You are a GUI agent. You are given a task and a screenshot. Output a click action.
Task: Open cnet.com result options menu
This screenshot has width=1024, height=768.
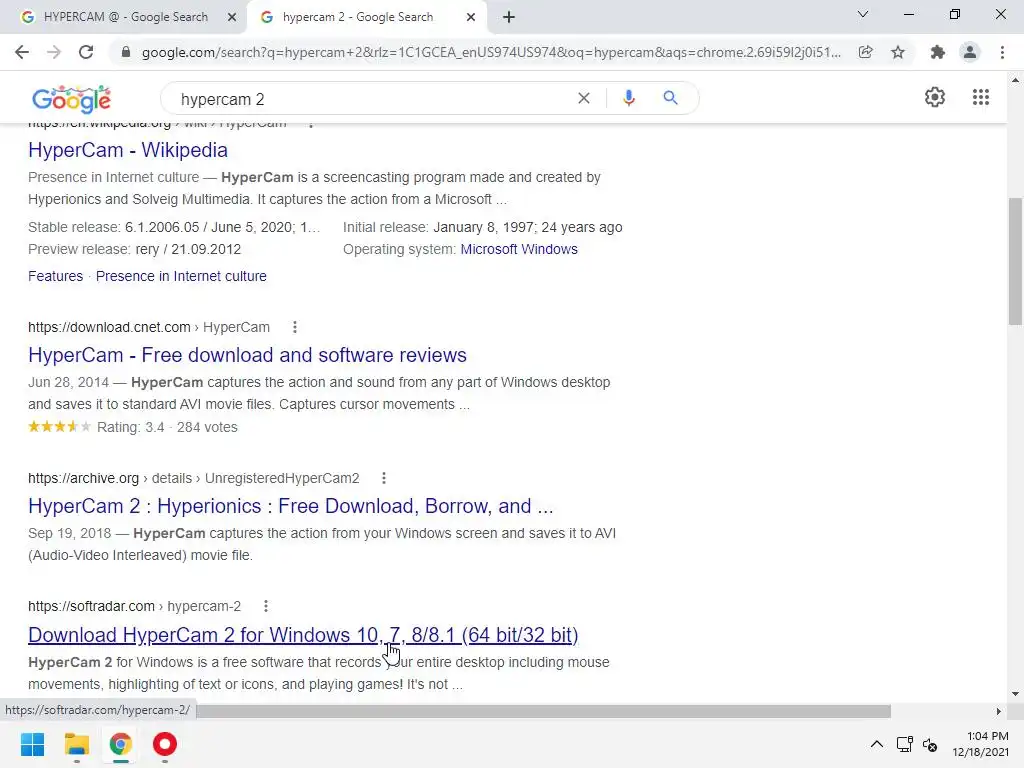tap(295, 327)
